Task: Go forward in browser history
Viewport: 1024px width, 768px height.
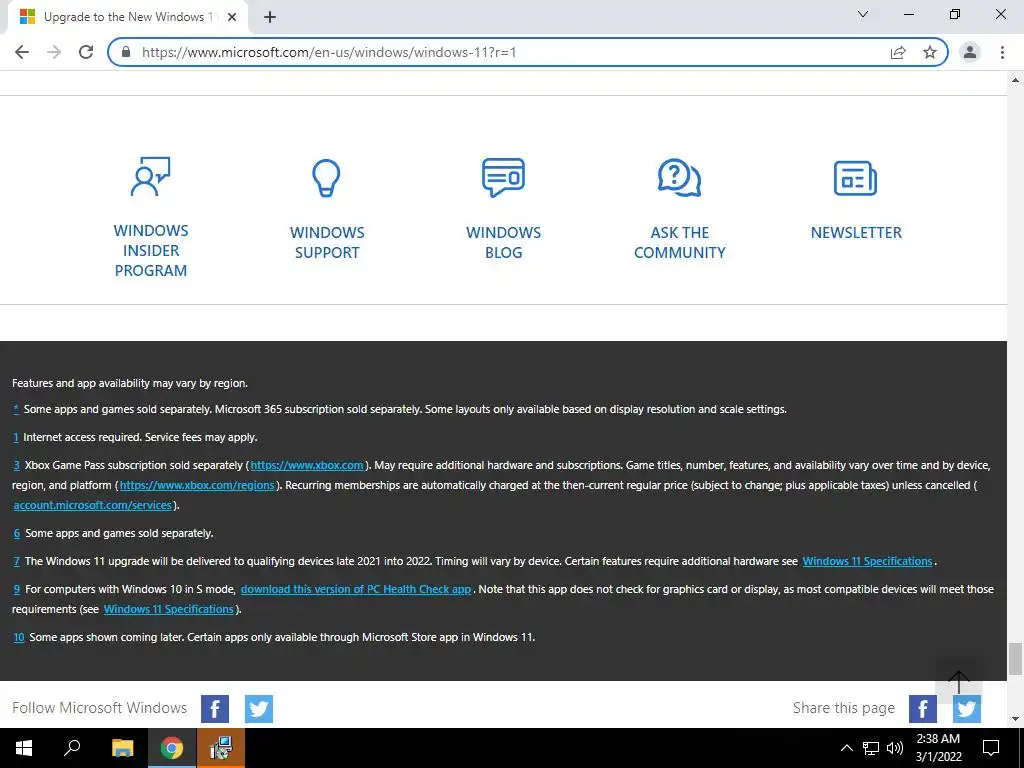Action: (x=54, y=52)
